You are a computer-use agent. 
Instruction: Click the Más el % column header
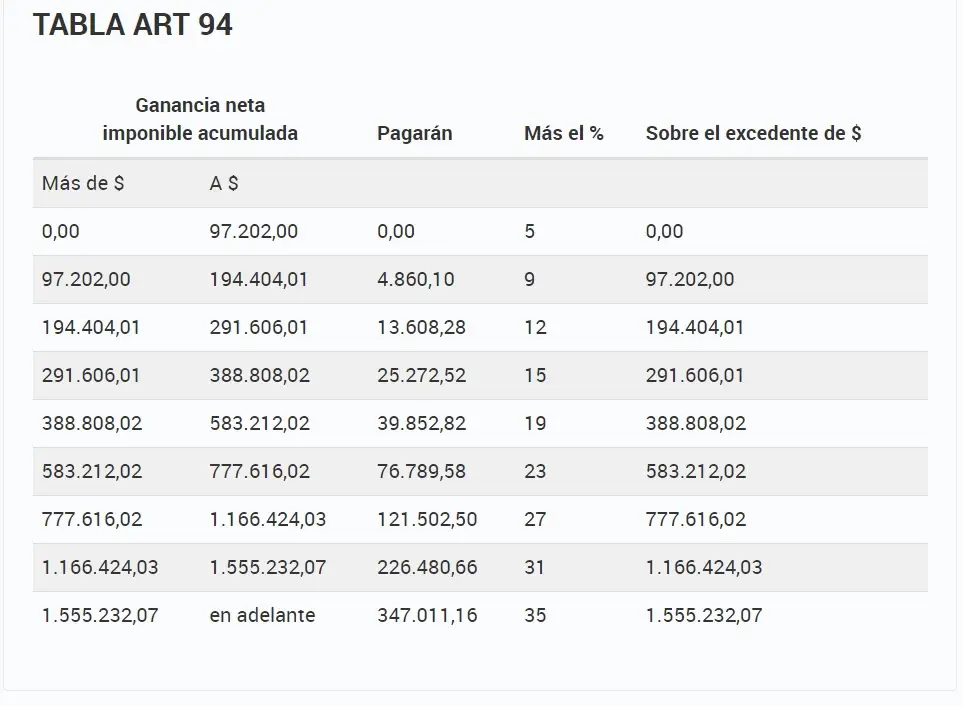[x=564, y=133]
